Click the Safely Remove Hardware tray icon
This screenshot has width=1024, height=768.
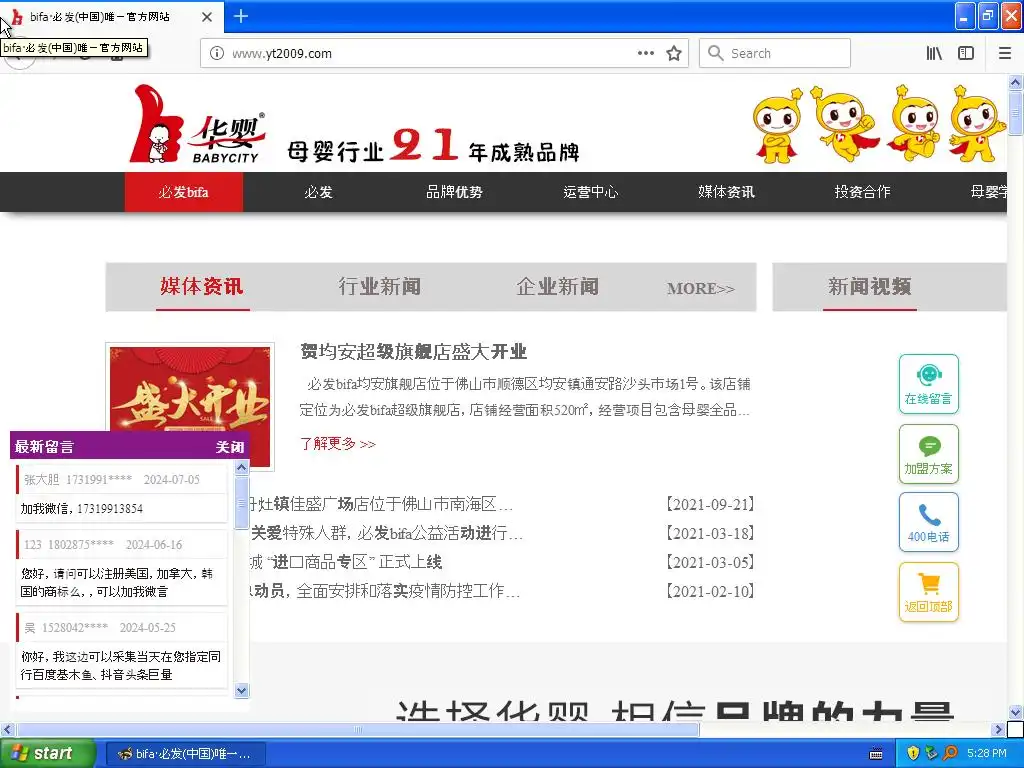tap(931, 753)
